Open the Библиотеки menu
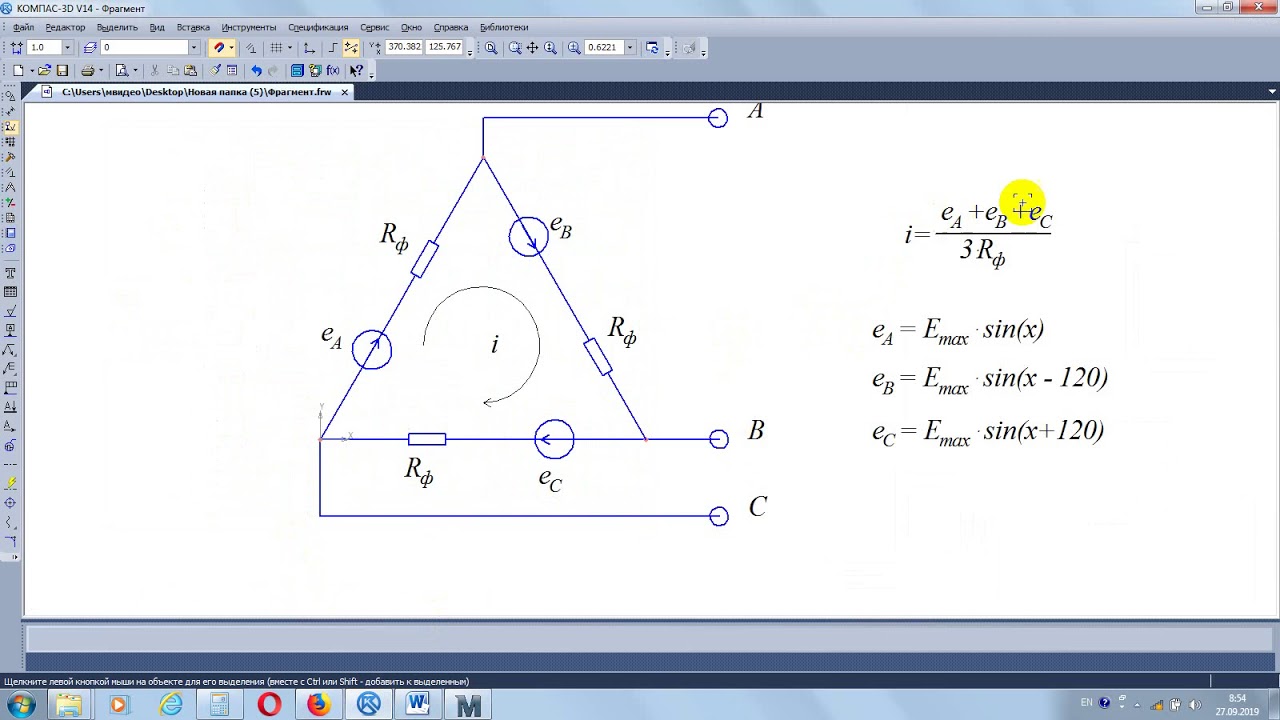The image size is (1280, 720). pos(504,27)
